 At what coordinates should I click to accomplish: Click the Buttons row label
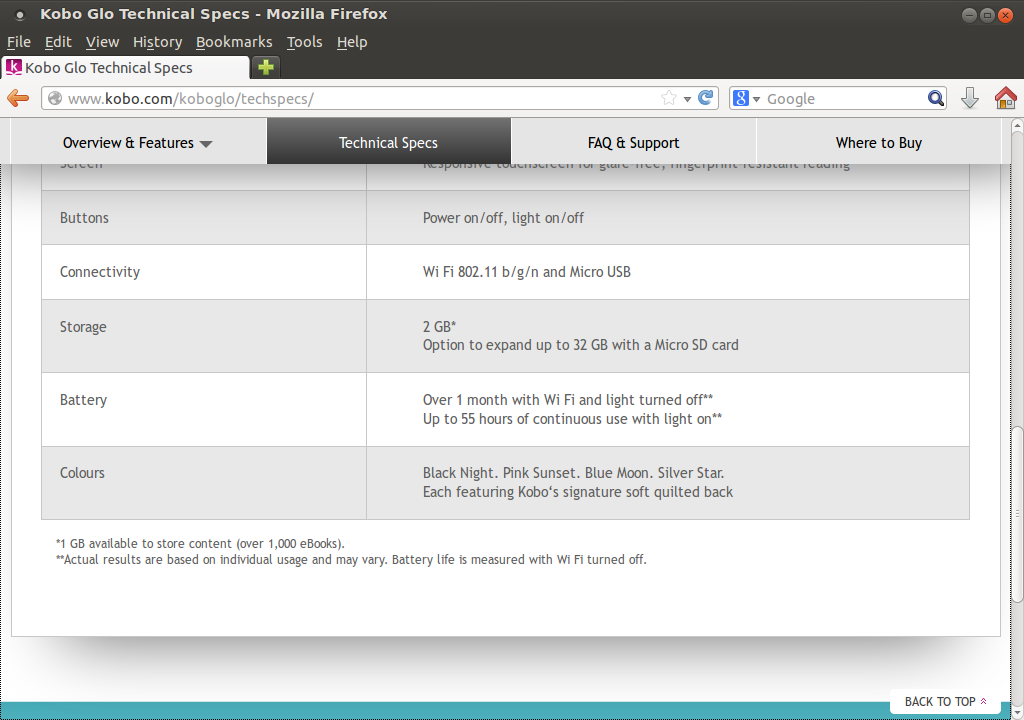tap(84, 218)
